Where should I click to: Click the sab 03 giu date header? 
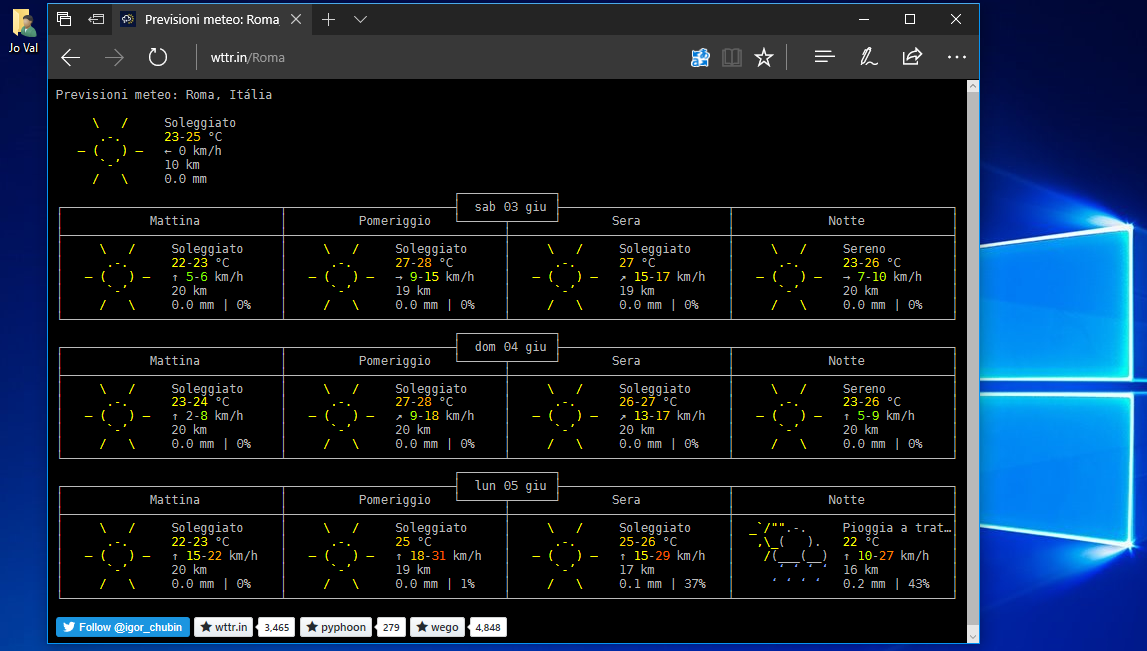511,207
